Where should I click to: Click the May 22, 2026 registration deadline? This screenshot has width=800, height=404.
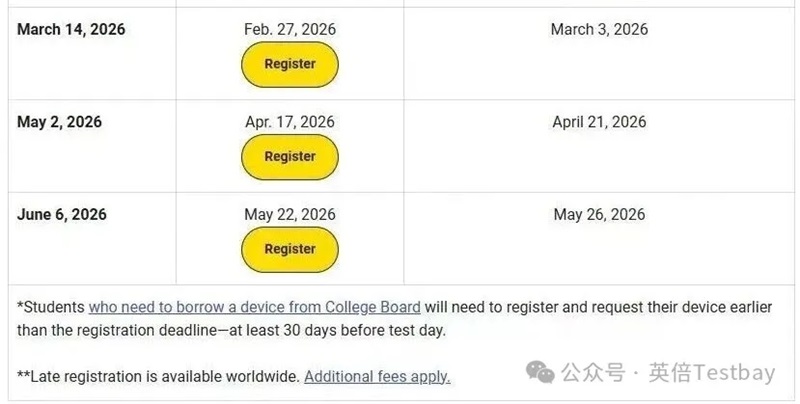pos(290,214)
